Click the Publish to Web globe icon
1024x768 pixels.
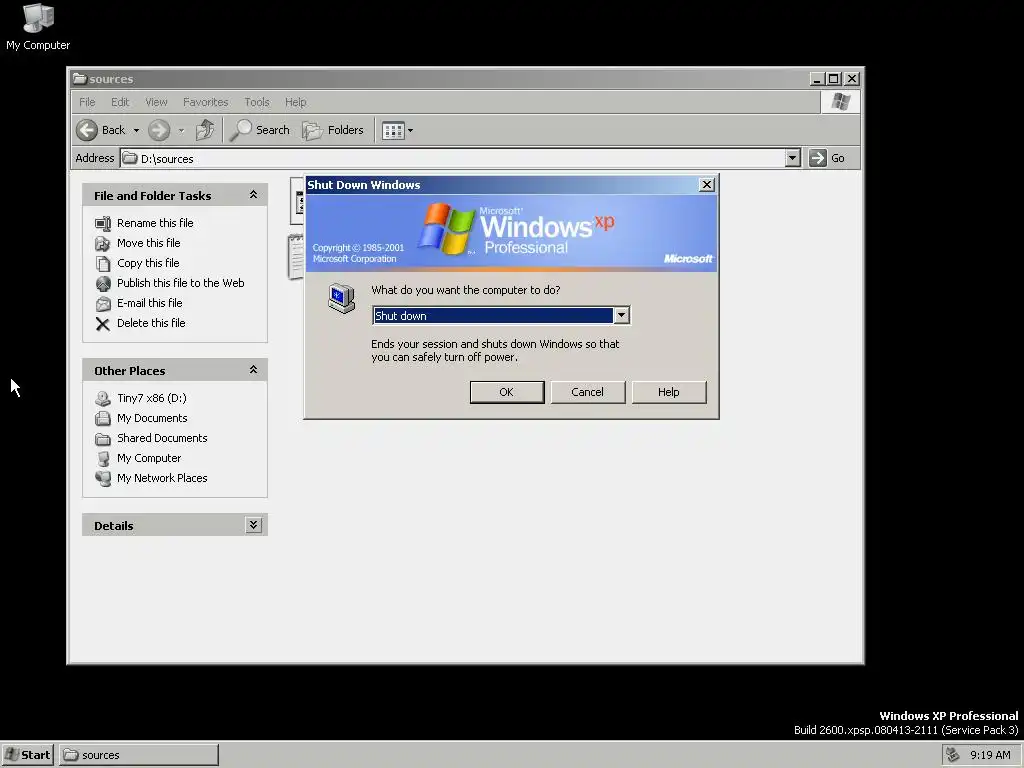pos(103,283)
